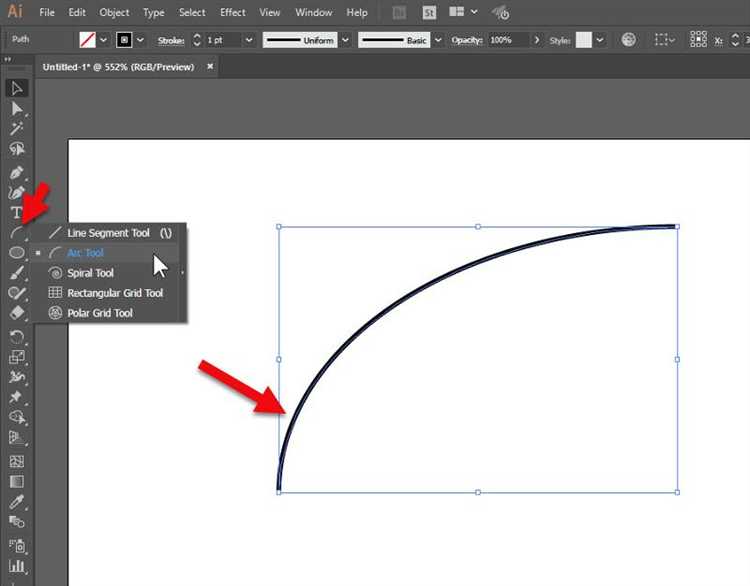Close the Untitled-1 document tab
Image resolution: width=750 pixels, height=586 pixels.
click(210, 66)
